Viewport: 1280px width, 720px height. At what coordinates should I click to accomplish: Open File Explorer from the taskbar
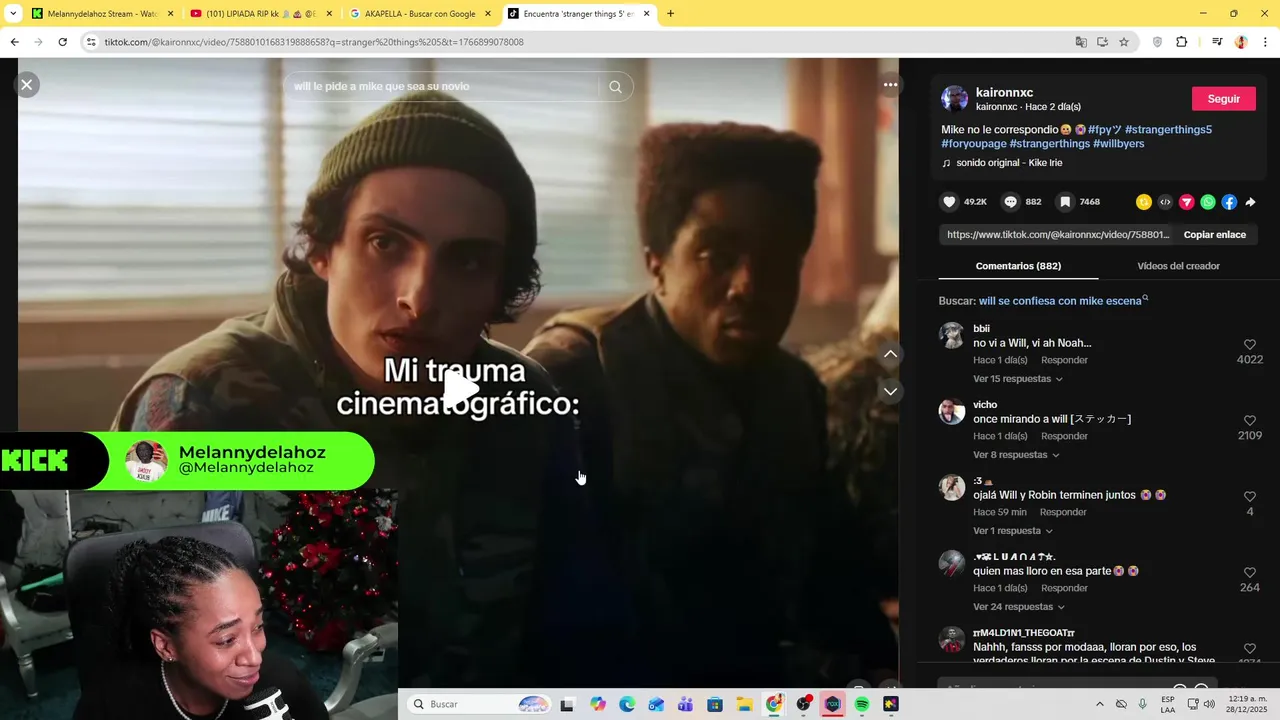744,704
